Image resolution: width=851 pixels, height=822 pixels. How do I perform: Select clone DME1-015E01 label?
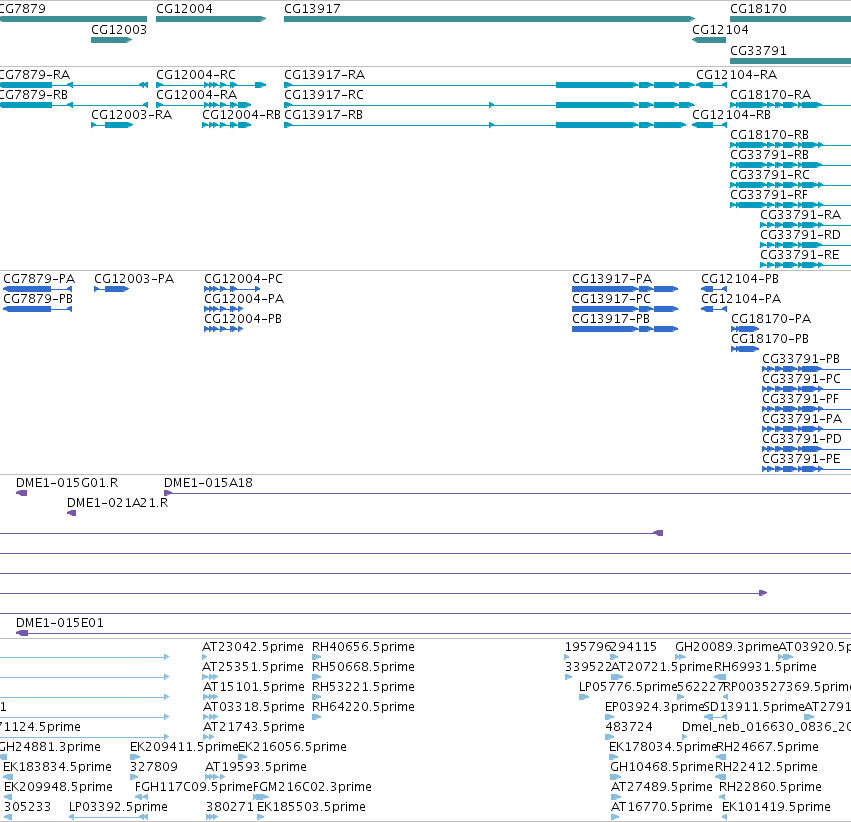[x=60, y=623]
